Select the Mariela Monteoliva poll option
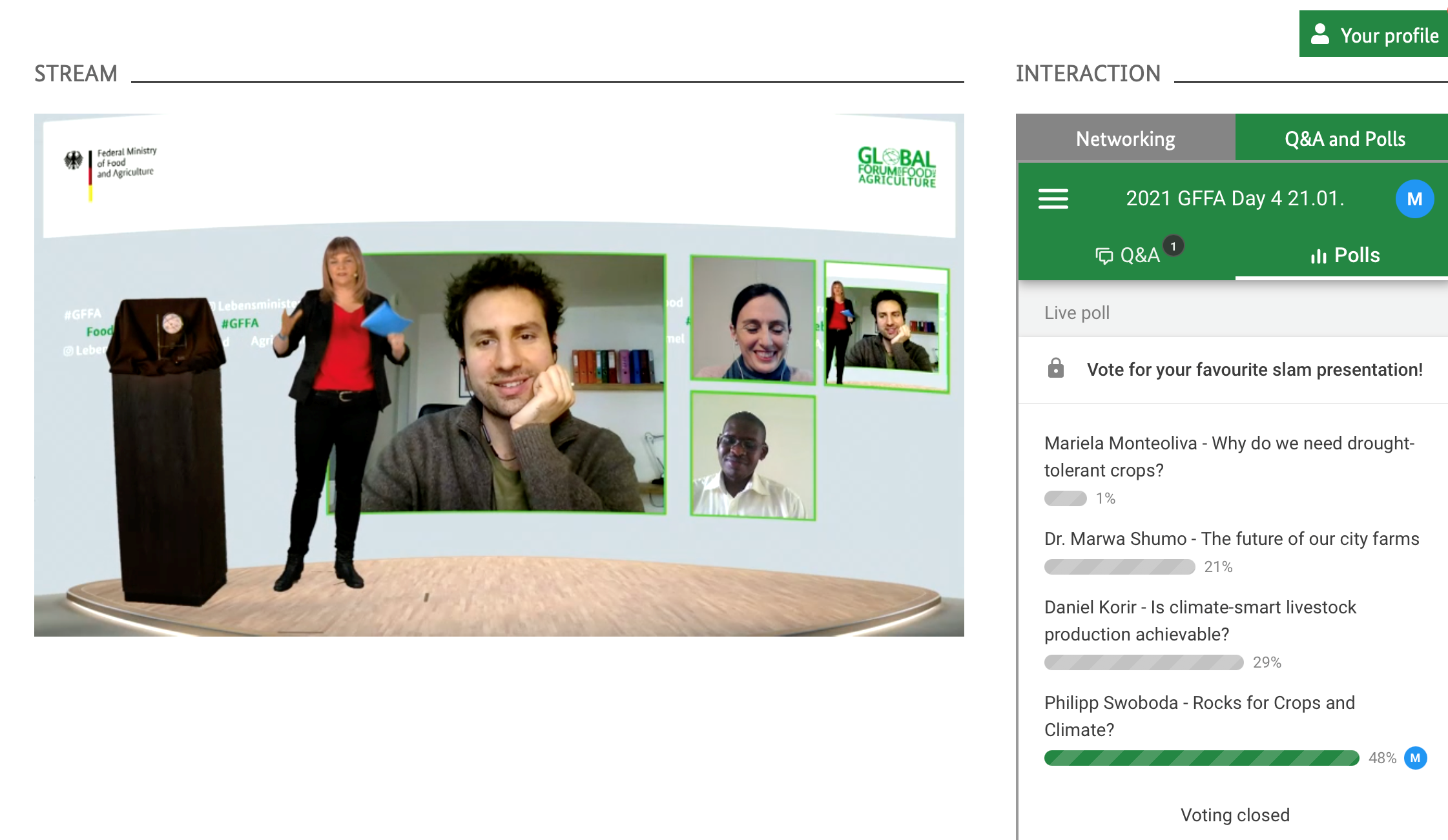This screenshot has width=1448, height=840. (x=1228, y=456)
